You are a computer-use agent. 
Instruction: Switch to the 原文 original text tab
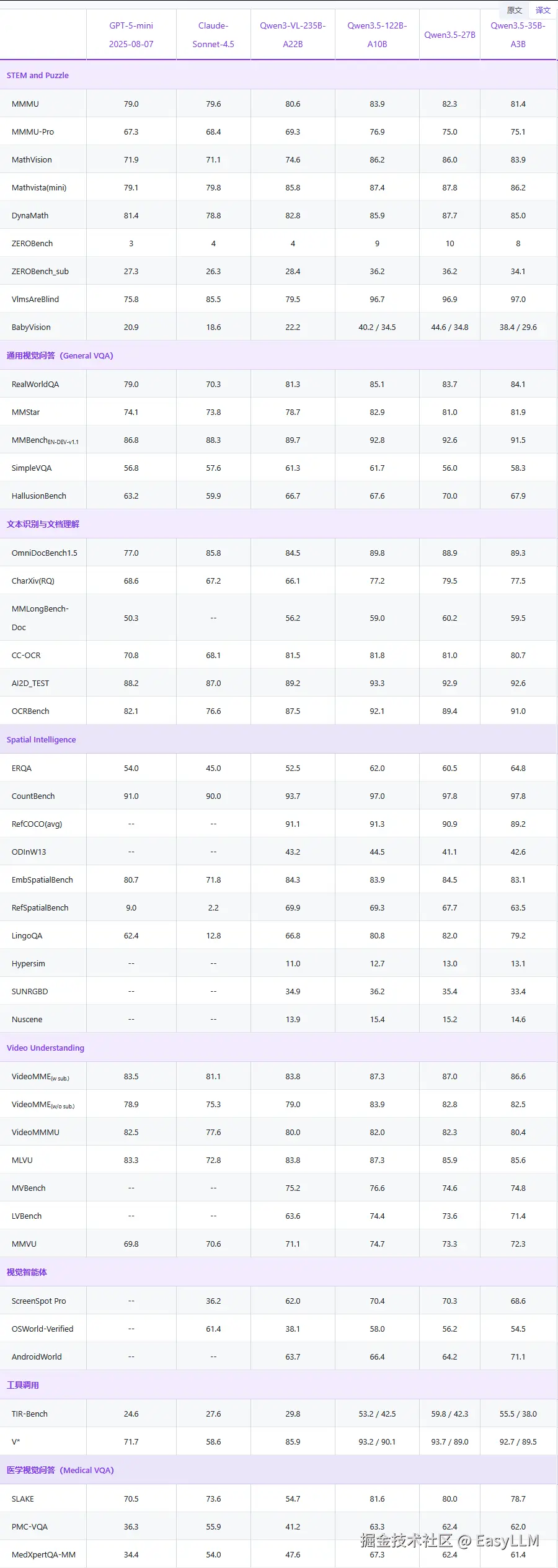tap(514, 10)
